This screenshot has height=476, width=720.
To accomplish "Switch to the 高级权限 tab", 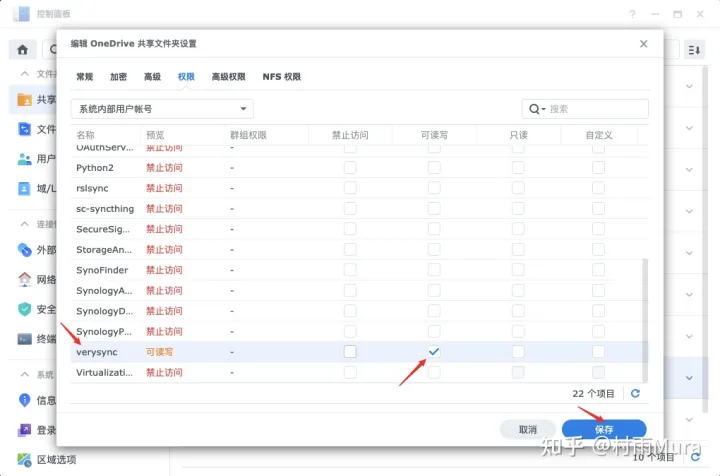I will pyautogui.click(x=228, y=77).
